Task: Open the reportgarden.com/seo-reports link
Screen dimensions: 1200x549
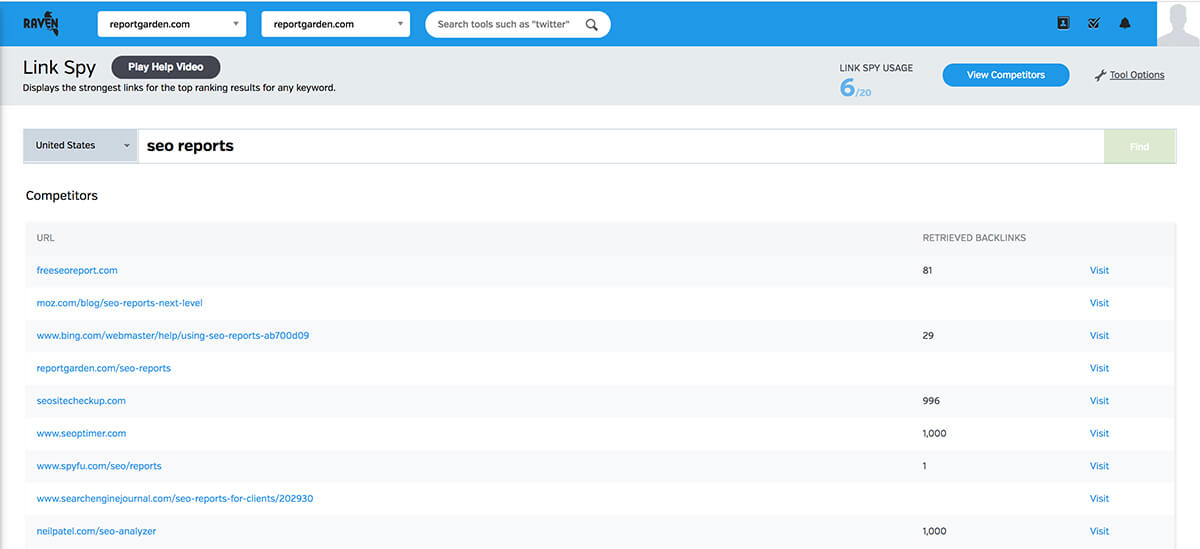Action: pos(104,368)
